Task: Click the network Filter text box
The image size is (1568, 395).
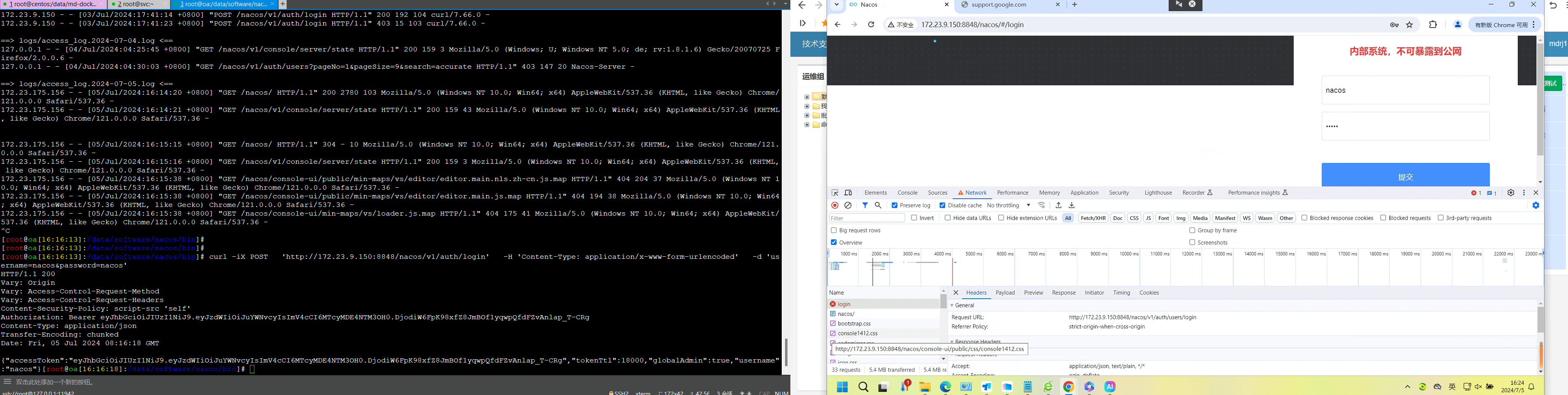Action: pyautogui.click(x=867, y=218)
